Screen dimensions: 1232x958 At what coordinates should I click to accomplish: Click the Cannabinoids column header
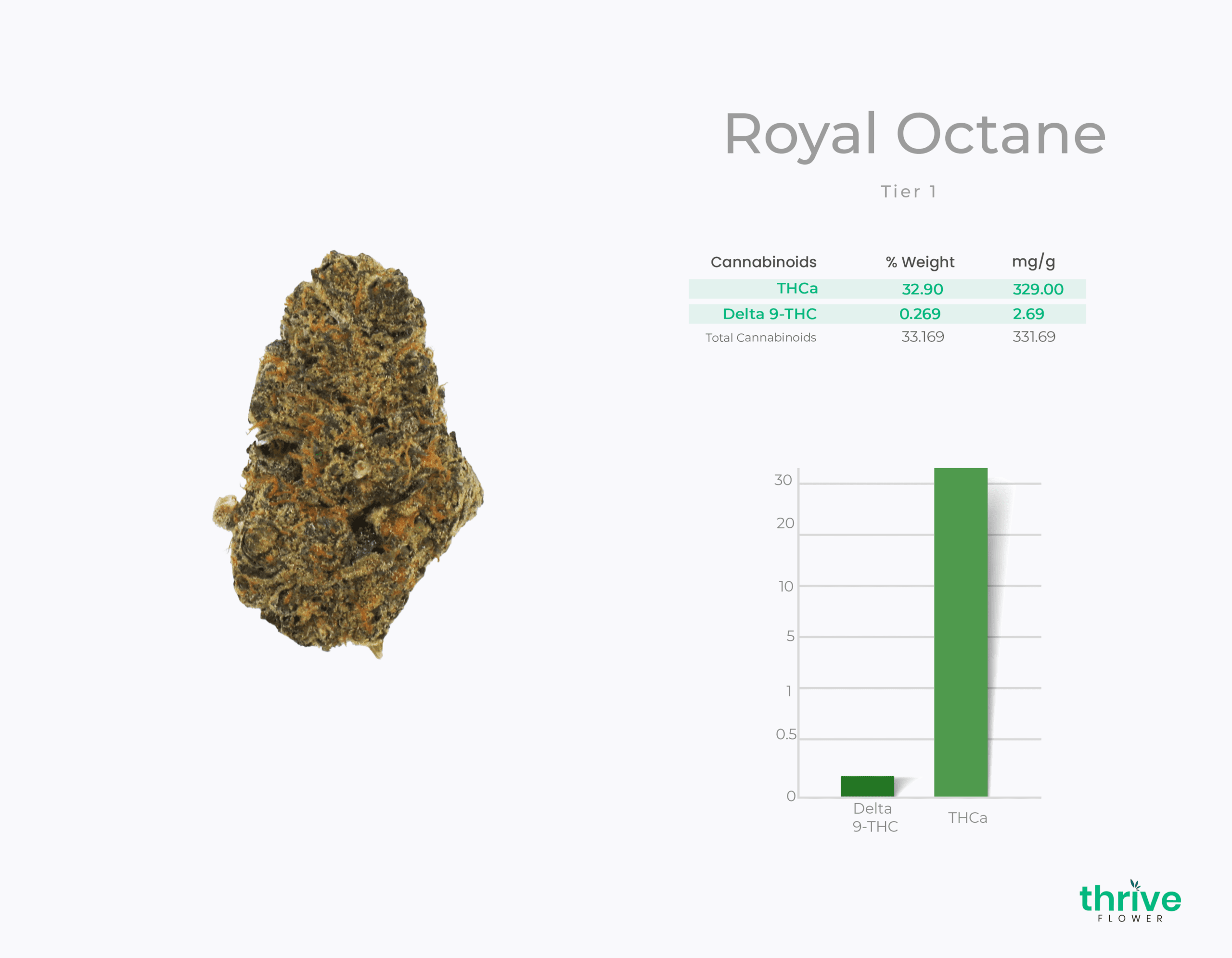pyautogui.click(x=763, y=262)
